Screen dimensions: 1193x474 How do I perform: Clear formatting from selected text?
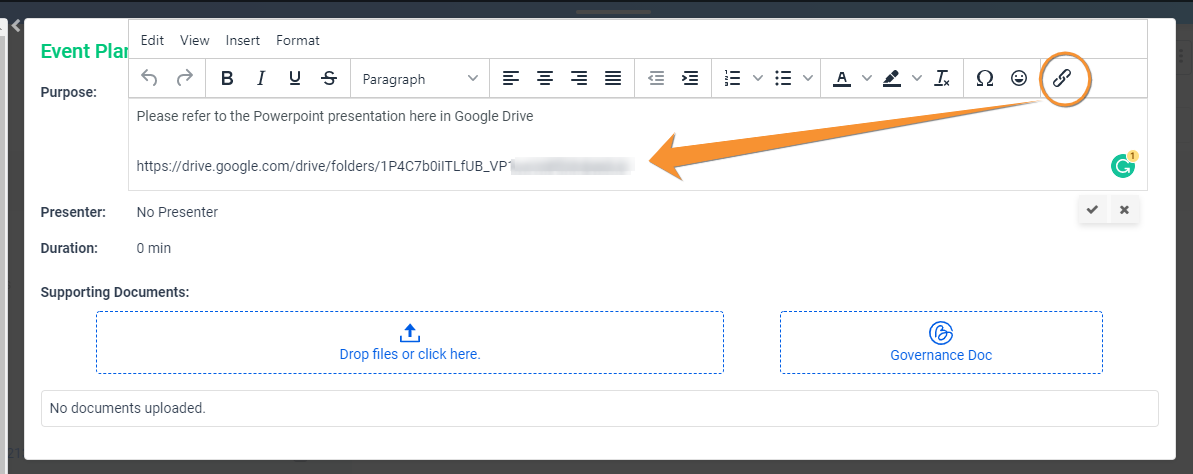point(942,78)
